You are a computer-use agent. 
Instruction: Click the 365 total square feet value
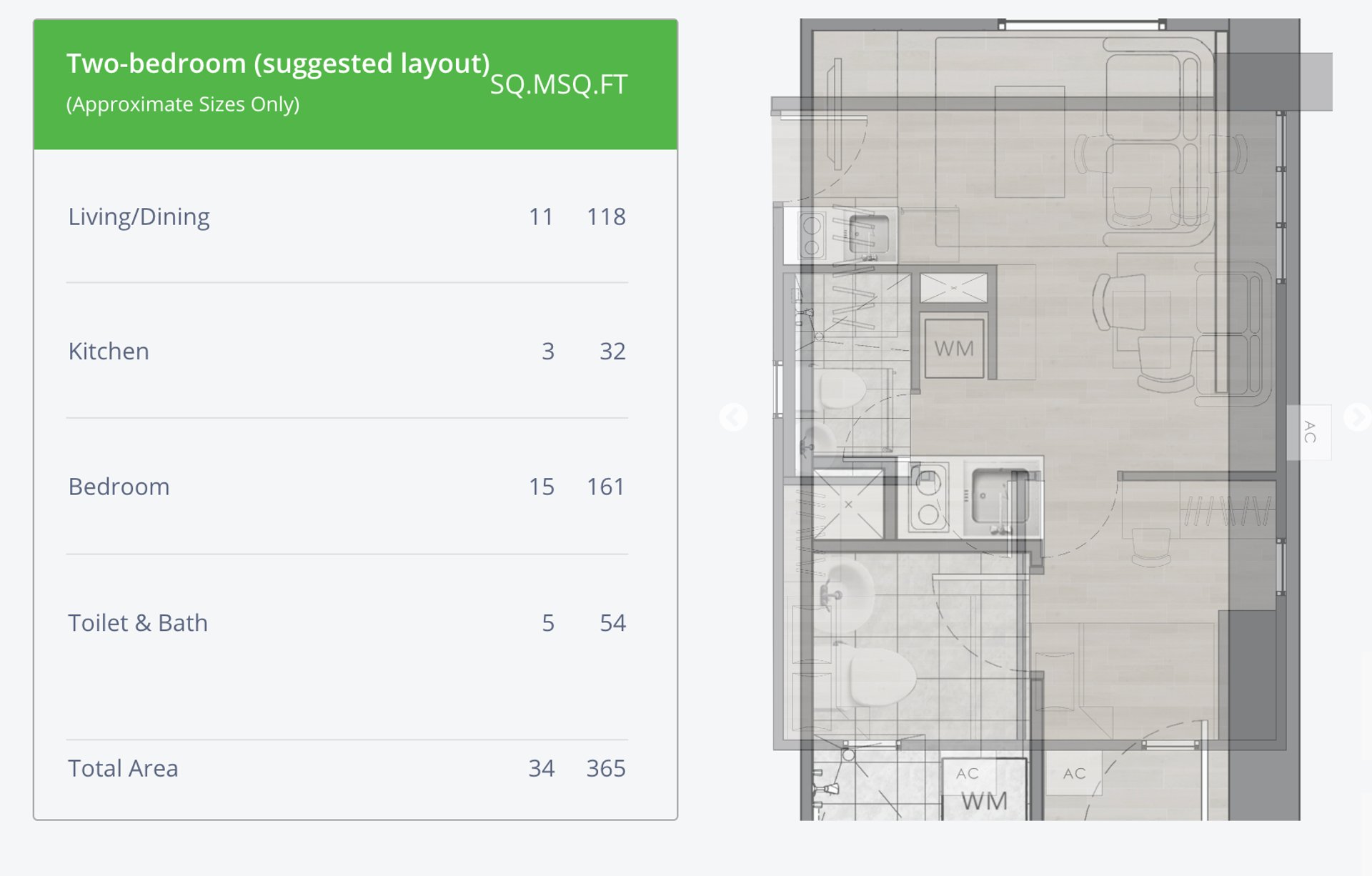(x=605, y=768)
